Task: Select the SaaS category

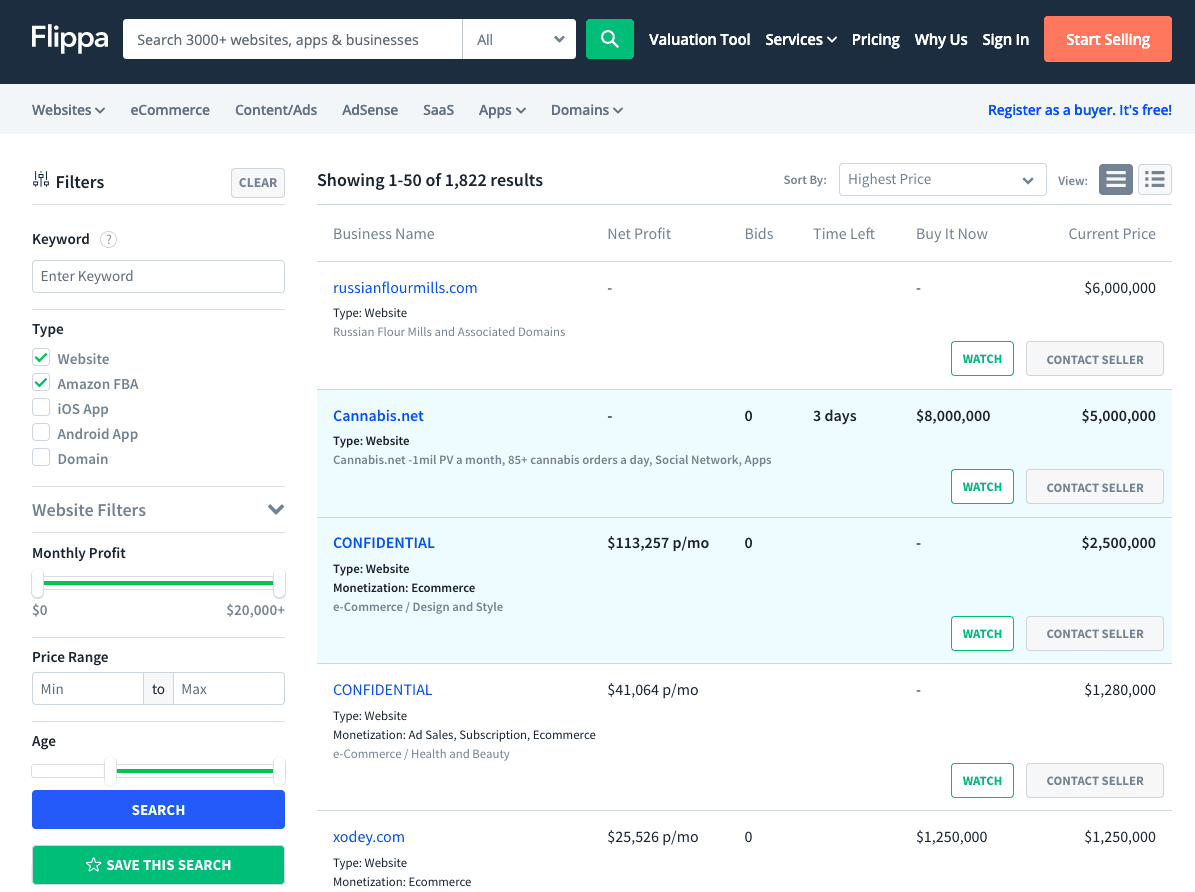Action: 438,110
